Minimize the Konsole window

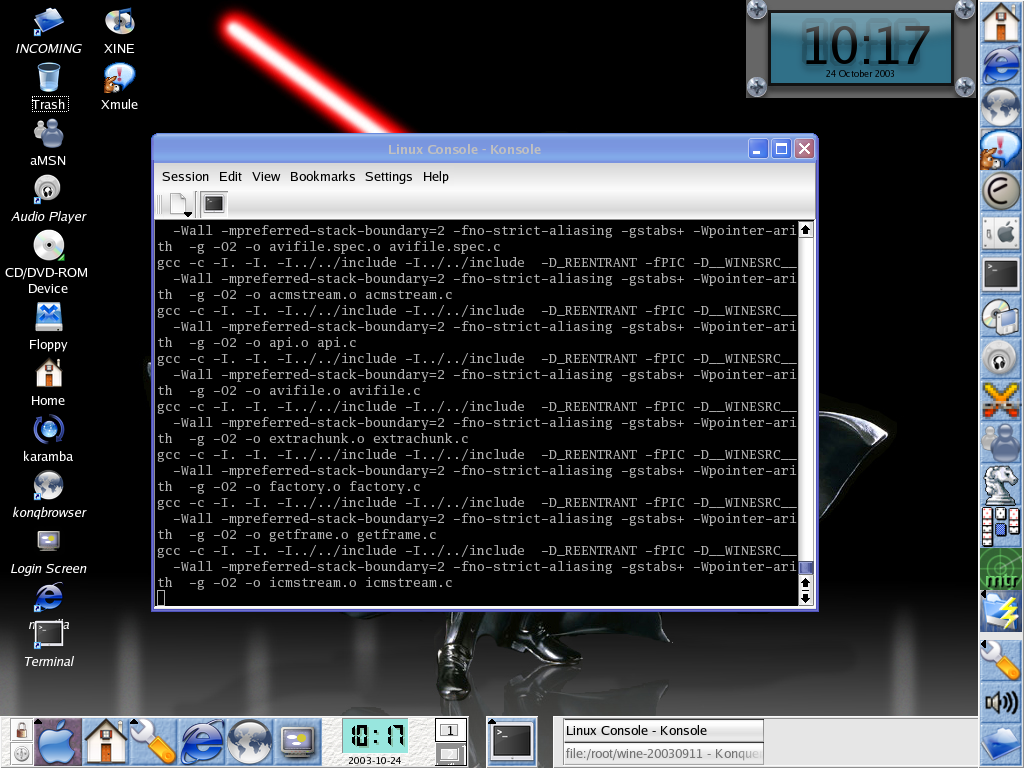[758, 149]
